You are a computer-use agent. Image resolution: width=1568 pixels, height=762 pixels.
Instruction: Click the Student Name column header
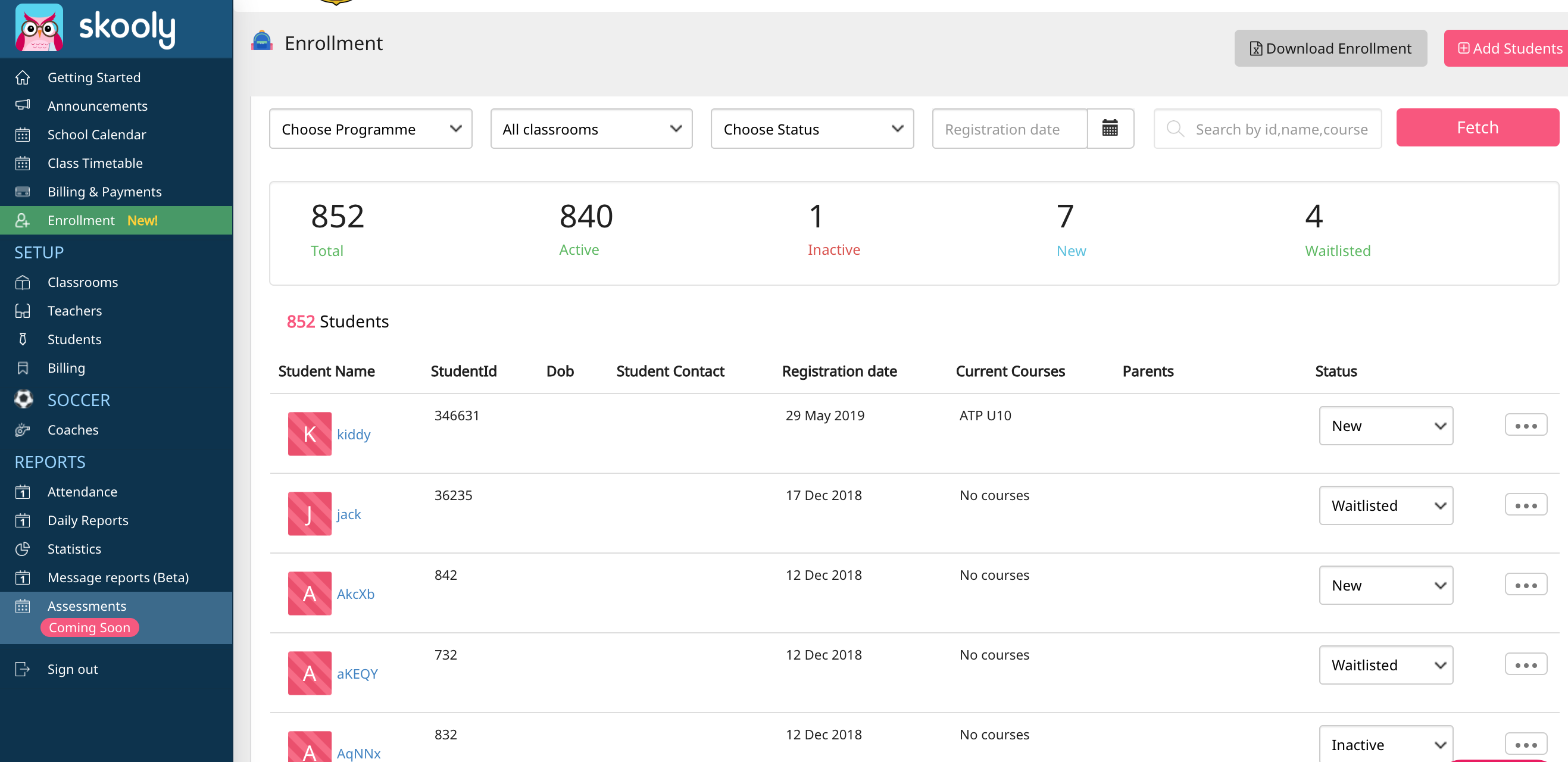[326, 371]
